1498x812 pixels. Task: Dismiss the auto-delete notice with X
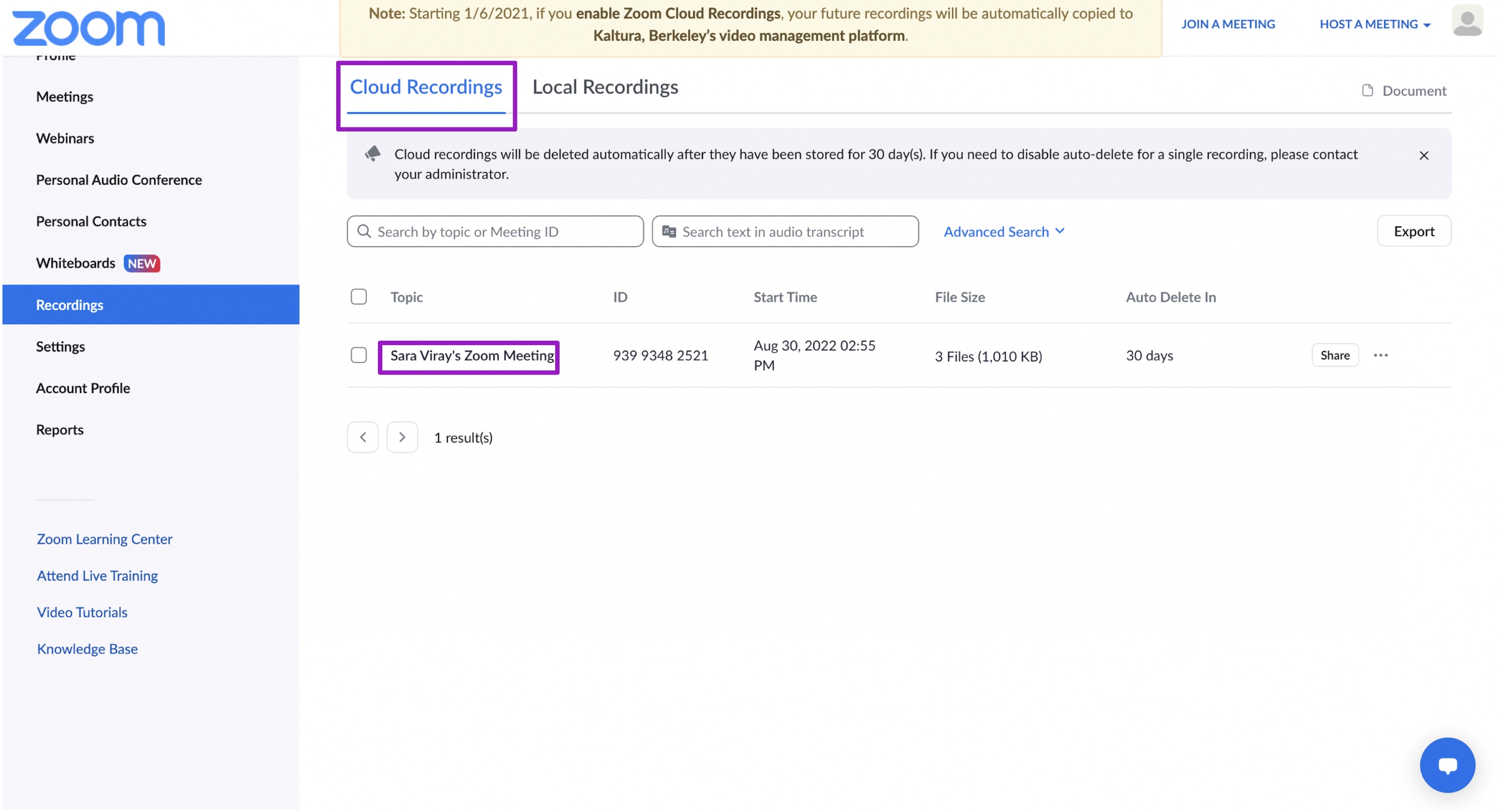tap(1423, 155)
